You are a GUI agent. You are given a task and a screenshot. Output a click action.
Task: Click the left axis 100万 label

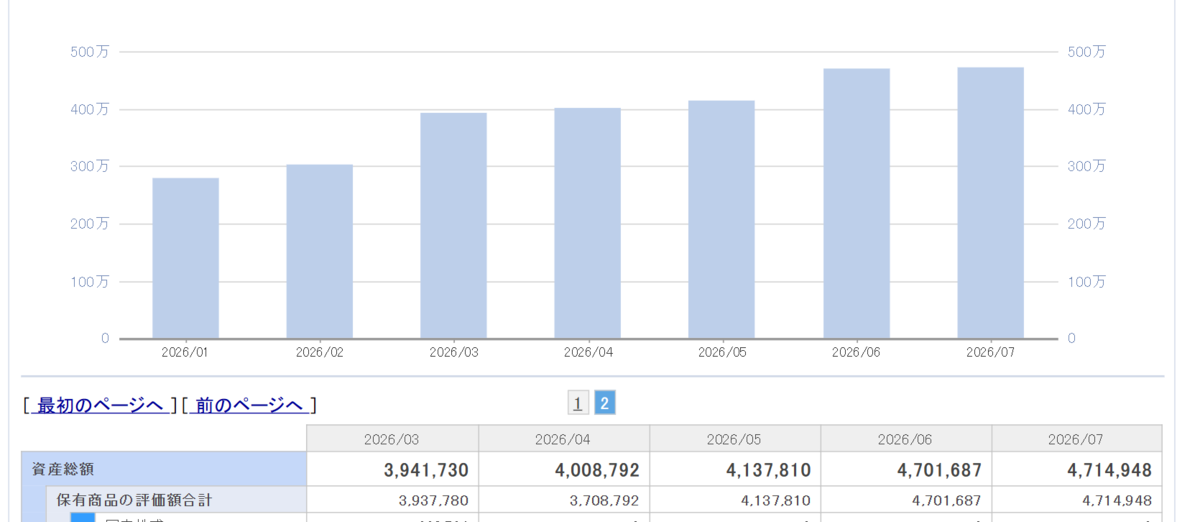[x=90, y=282]
